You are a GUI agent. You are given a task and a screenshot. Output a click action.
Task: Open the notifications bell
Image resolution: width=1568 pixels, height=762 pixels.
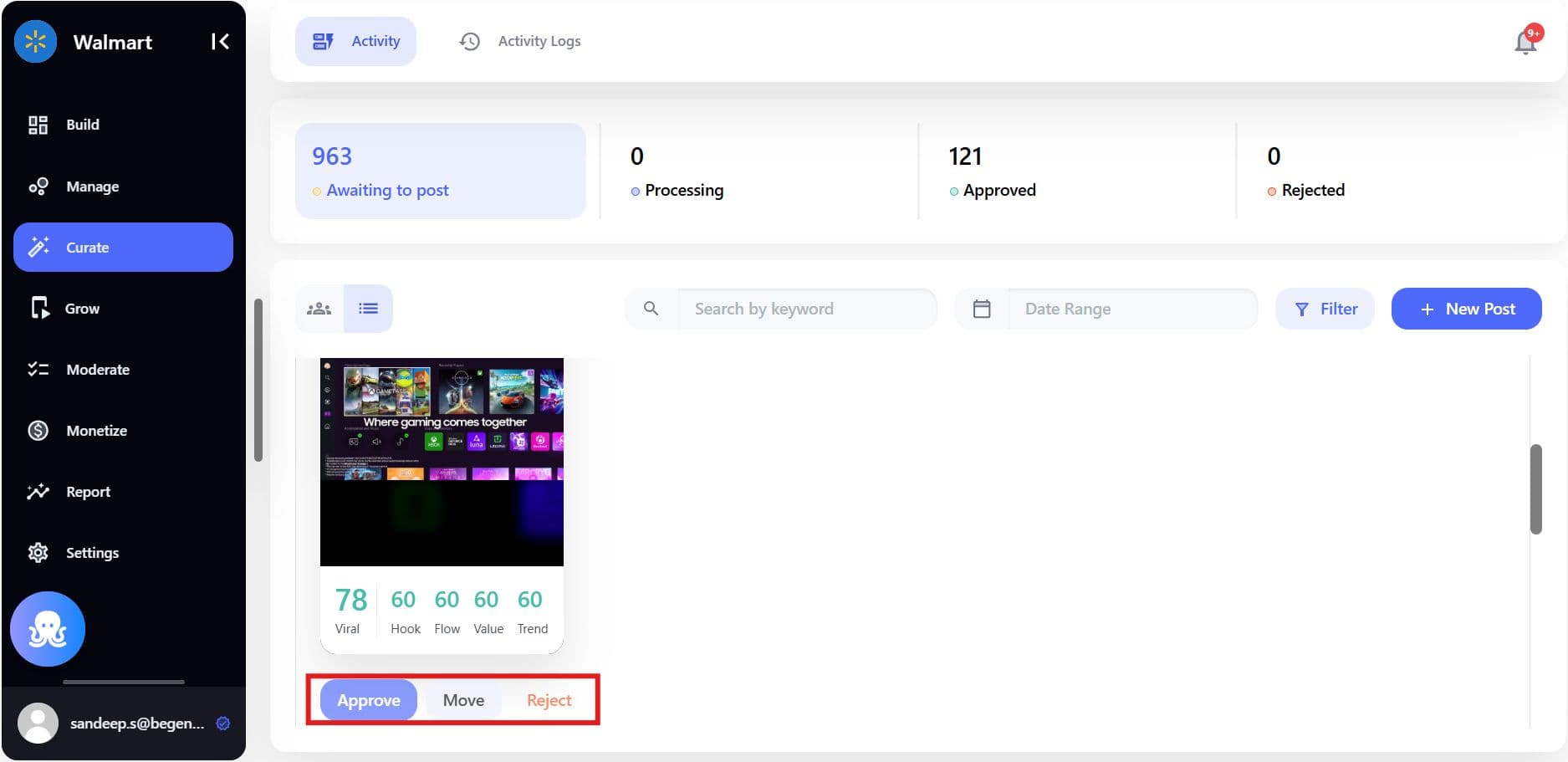(x=1526, y=41)
